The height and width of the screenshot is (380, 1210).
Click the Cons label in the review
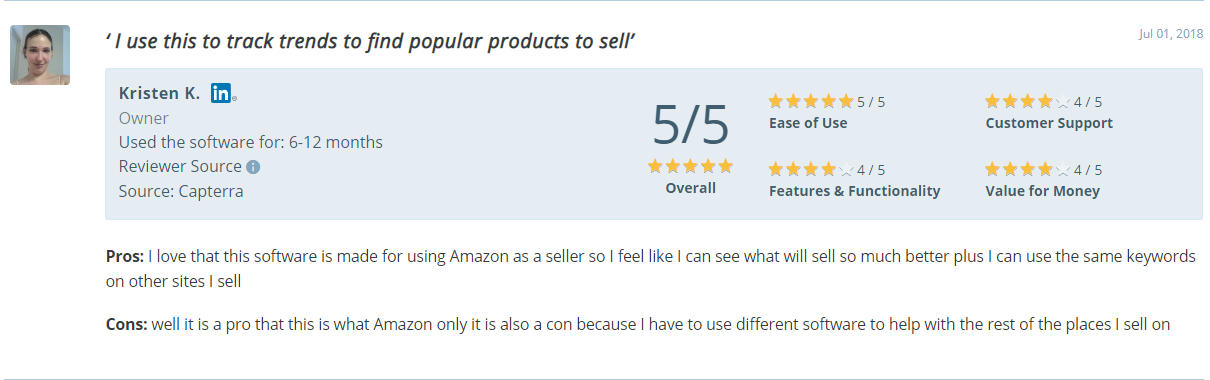[126, 324]
